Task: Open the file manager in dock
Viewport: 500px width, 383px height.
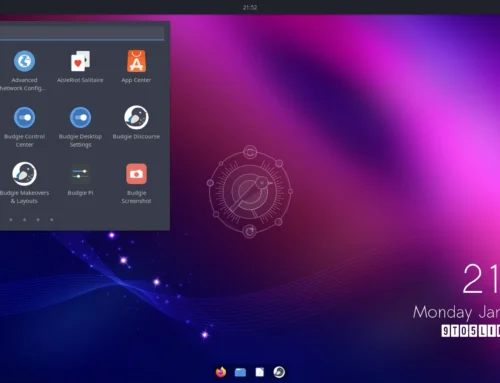Action: 240,372
